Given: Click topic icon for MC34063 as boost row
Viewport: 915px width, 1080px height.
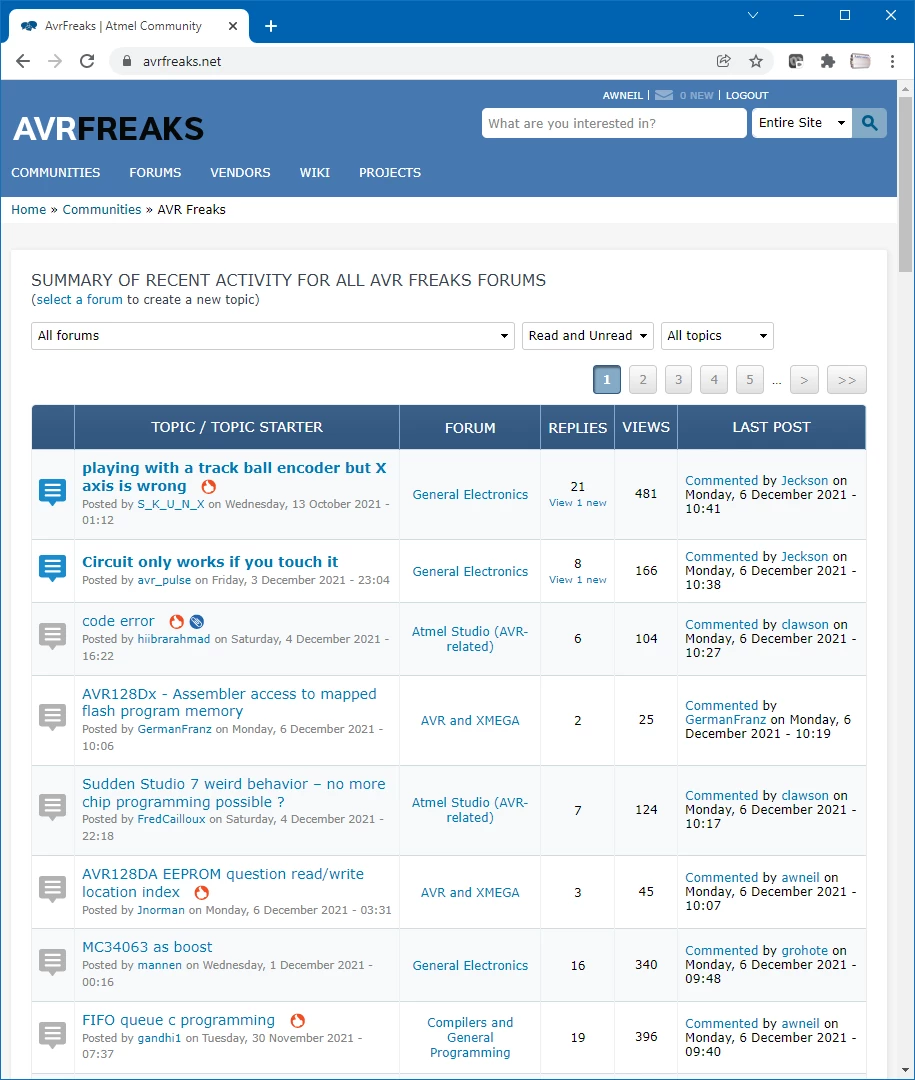Looking at the screenshot, I should tap(53, 962).
